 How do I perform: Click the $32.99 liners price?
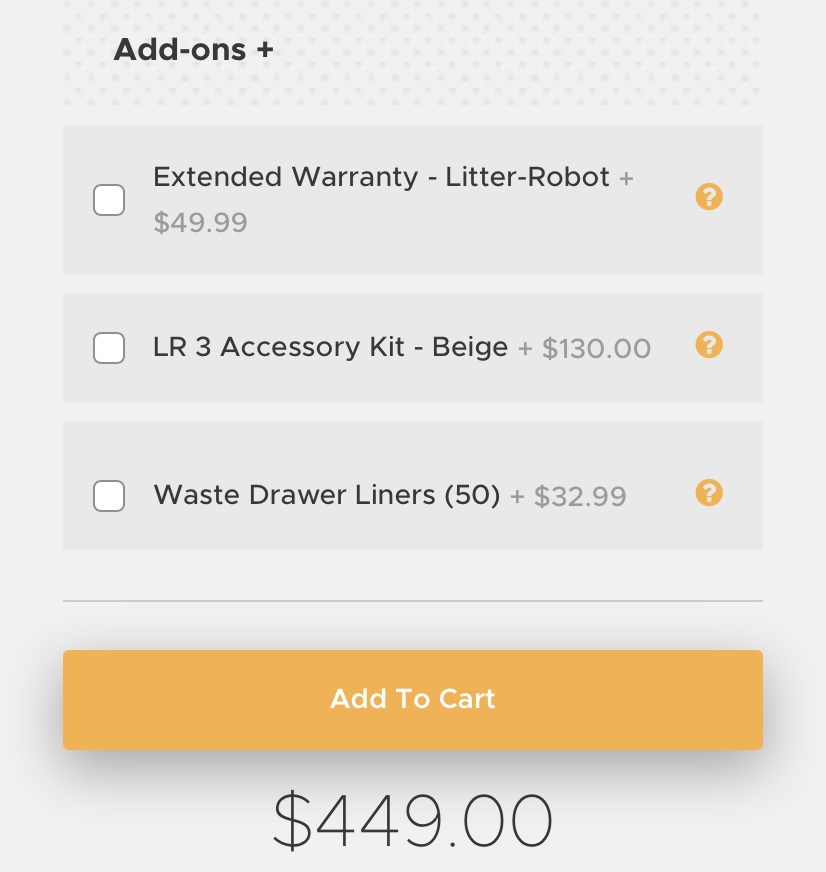coord(580,496)
